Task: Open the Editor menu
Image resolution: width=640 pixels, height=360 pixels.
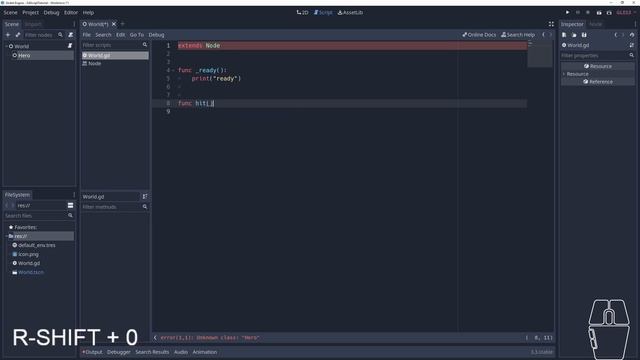Action: point(71,13)
